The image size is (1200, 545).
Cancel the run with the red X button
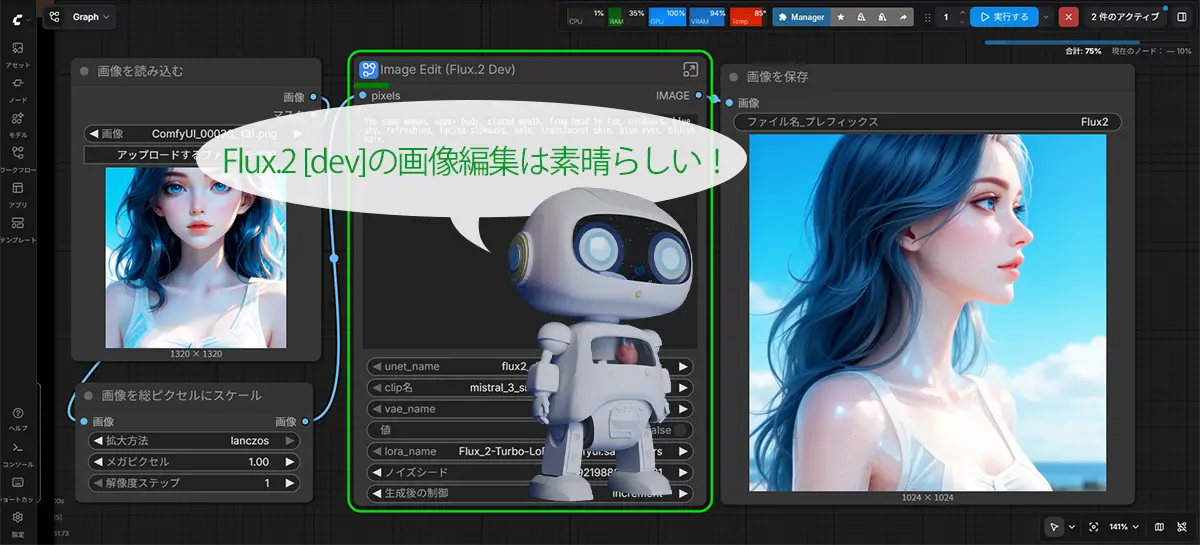[1069, 17]
